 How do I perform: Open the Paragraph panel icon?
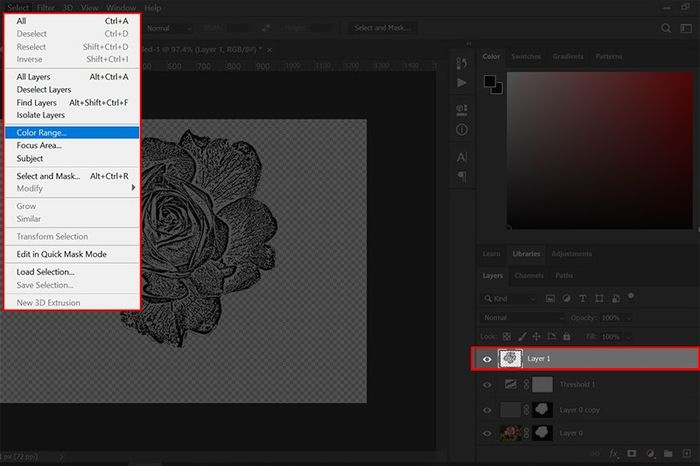(x=462, y=176)
